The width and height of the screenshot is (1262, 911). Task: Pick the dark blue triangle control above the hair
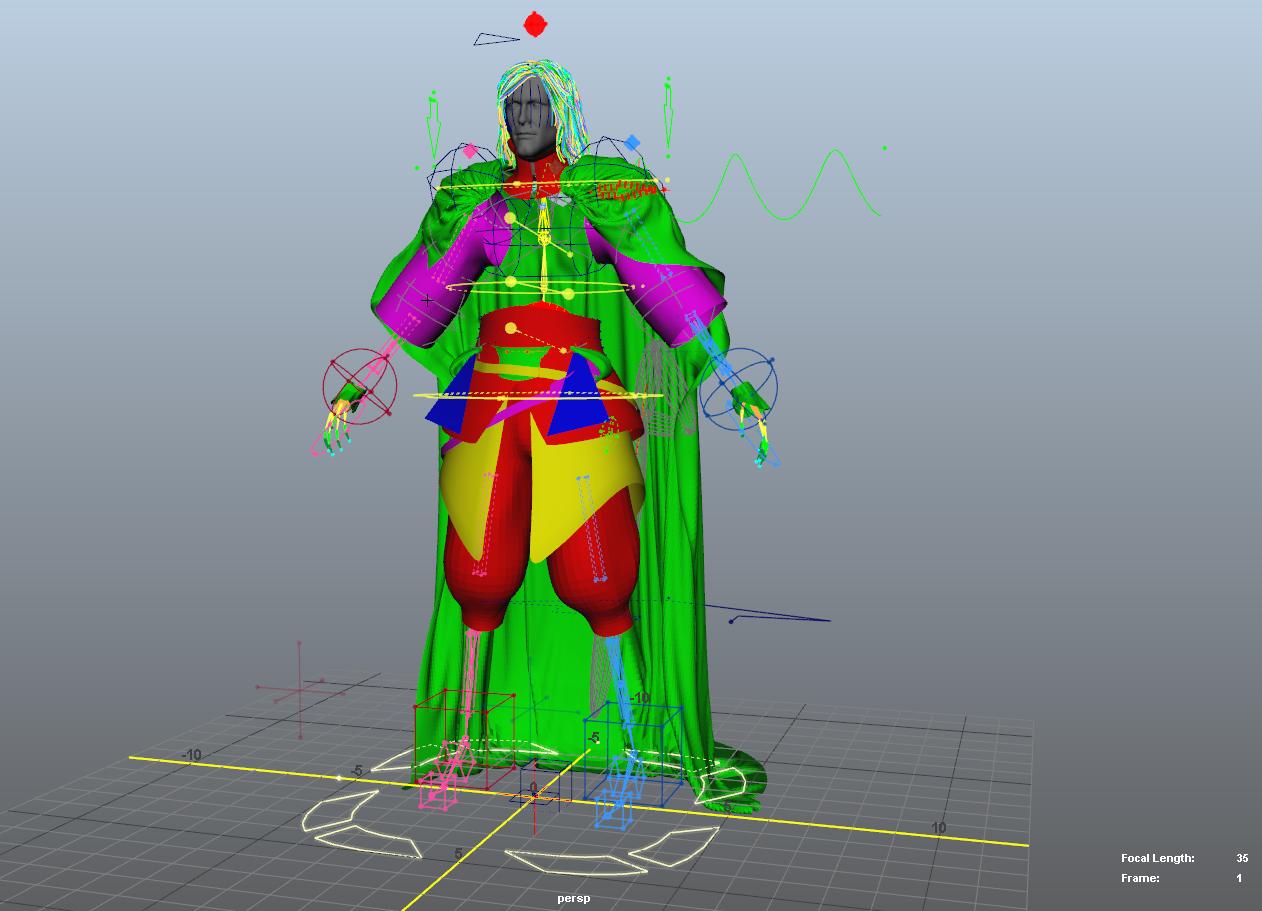tap(496, 39)
